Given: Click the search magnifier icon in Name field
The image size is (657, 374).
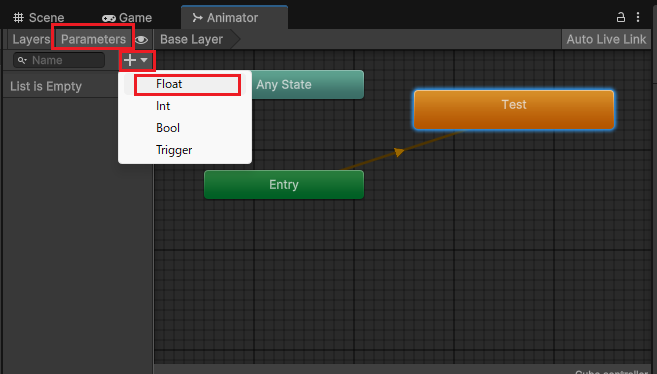Looking at the screenshot, I should (x=22, y=60).
